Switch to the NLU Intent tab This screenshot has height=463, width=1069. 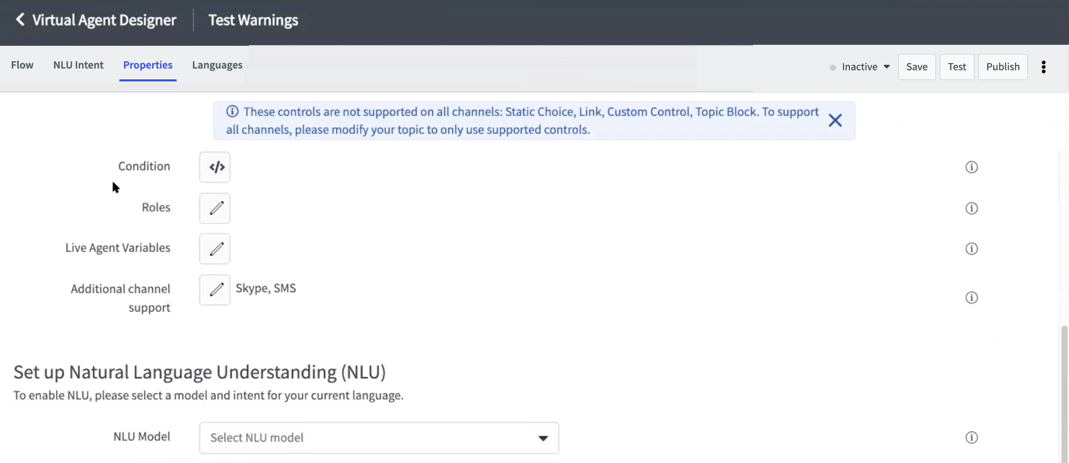click(x=78, y=65)
